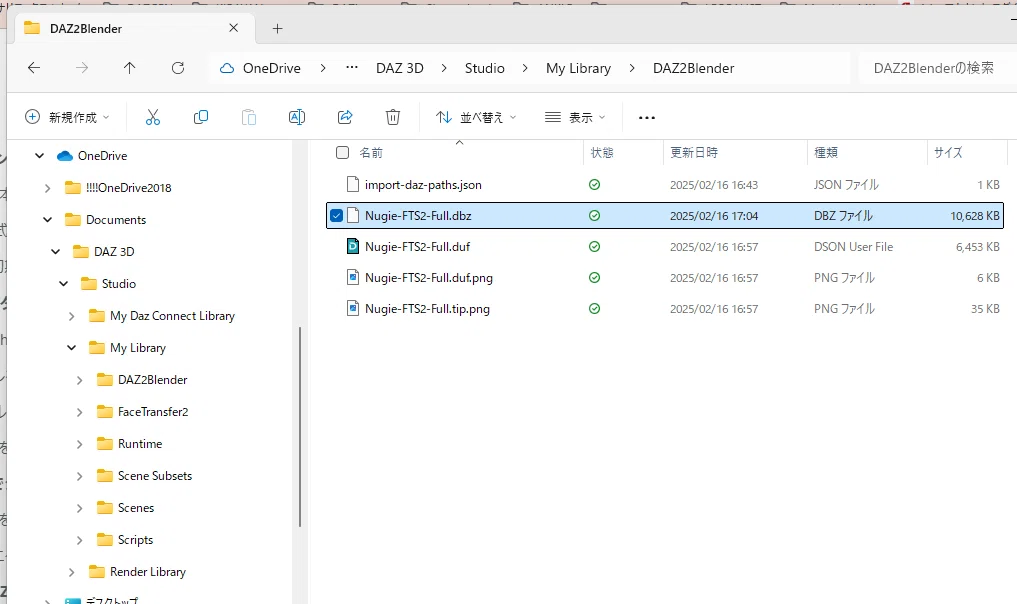Sort files by サイズ column
Screen dimensions: 1017x604
click(948, 152)
